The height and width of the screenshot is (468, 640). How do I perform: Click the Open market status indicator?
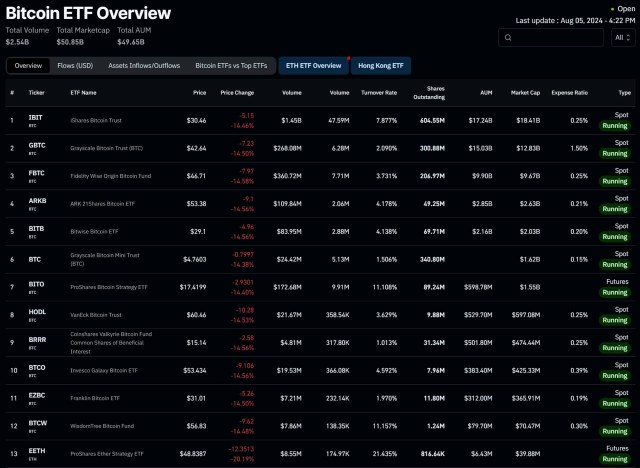pos(623,9)
